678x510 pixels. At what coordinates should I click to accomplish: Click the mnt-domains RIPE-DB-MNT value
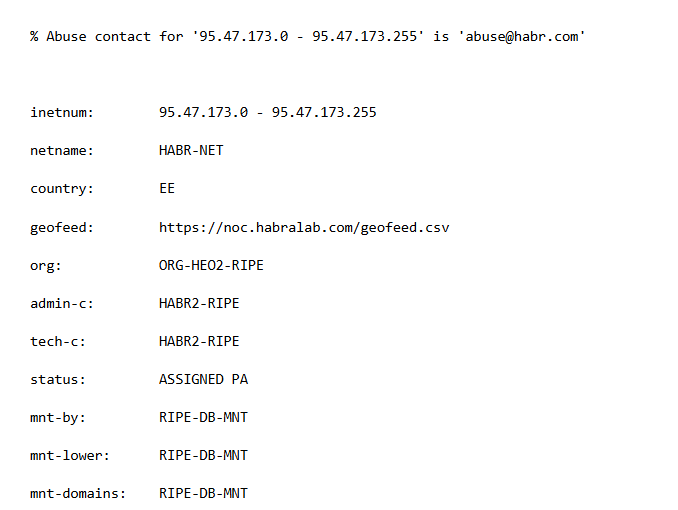pyautogui.click(x=203, y=494)
